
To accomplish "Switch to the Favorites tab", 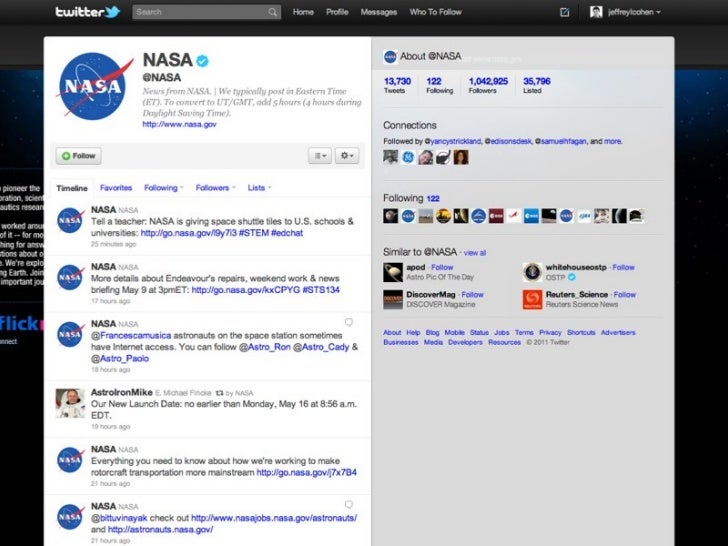I will point(116,188).
